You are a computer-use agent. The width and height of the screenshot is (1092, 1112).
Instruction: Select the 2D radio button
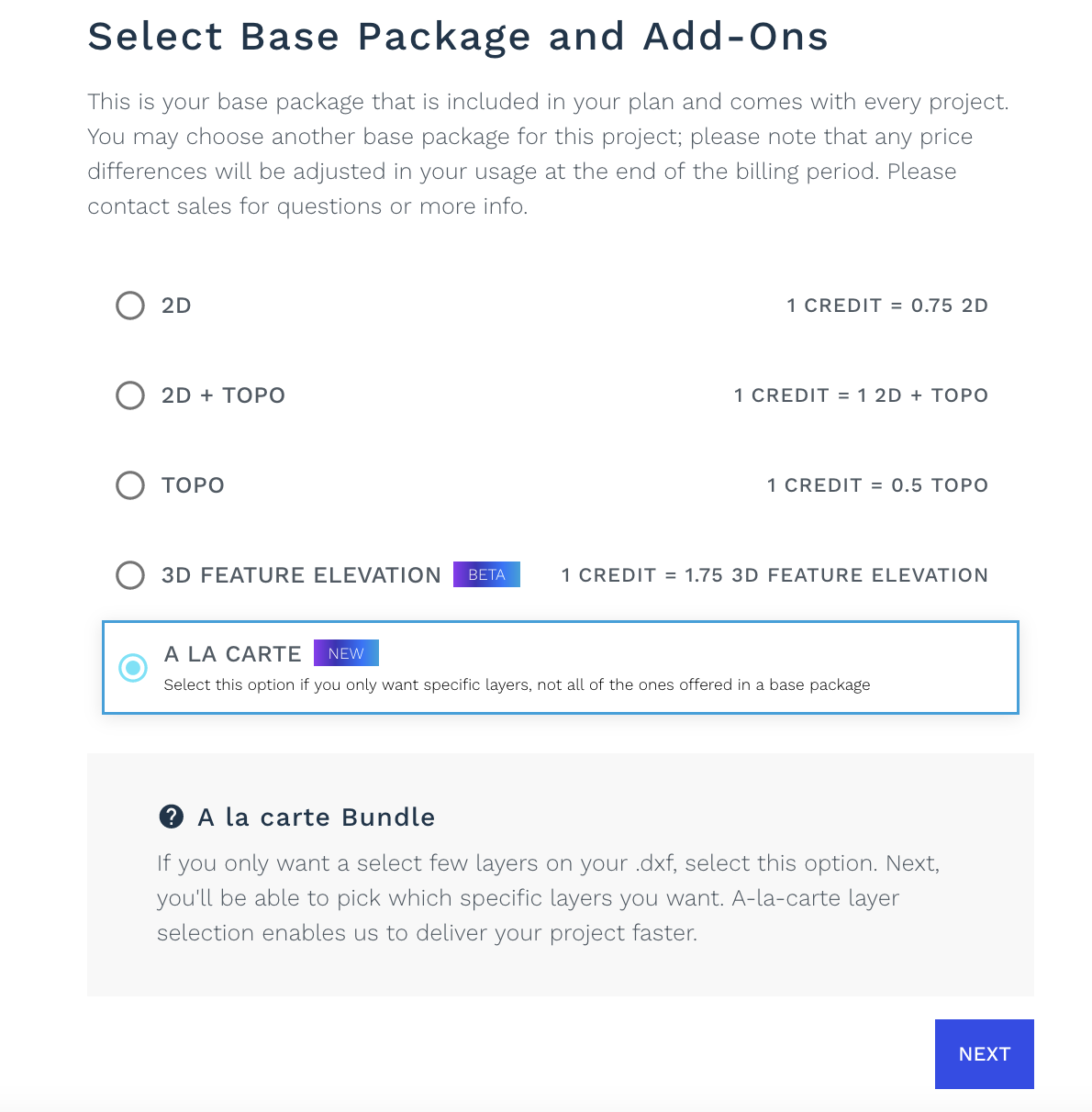(130, 306)
